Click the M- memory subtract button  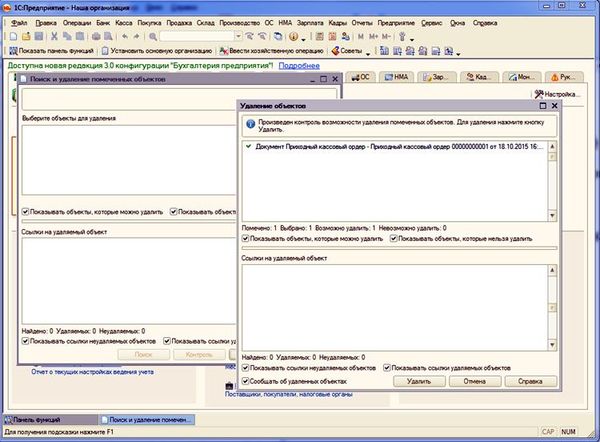[x=386, y=36]
